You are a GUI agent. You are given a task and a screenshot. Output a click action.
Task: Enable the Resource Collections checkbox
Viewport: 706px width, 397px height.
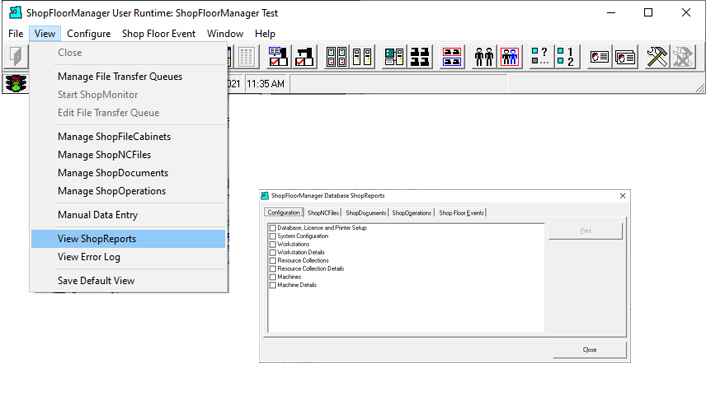[272, 260]
